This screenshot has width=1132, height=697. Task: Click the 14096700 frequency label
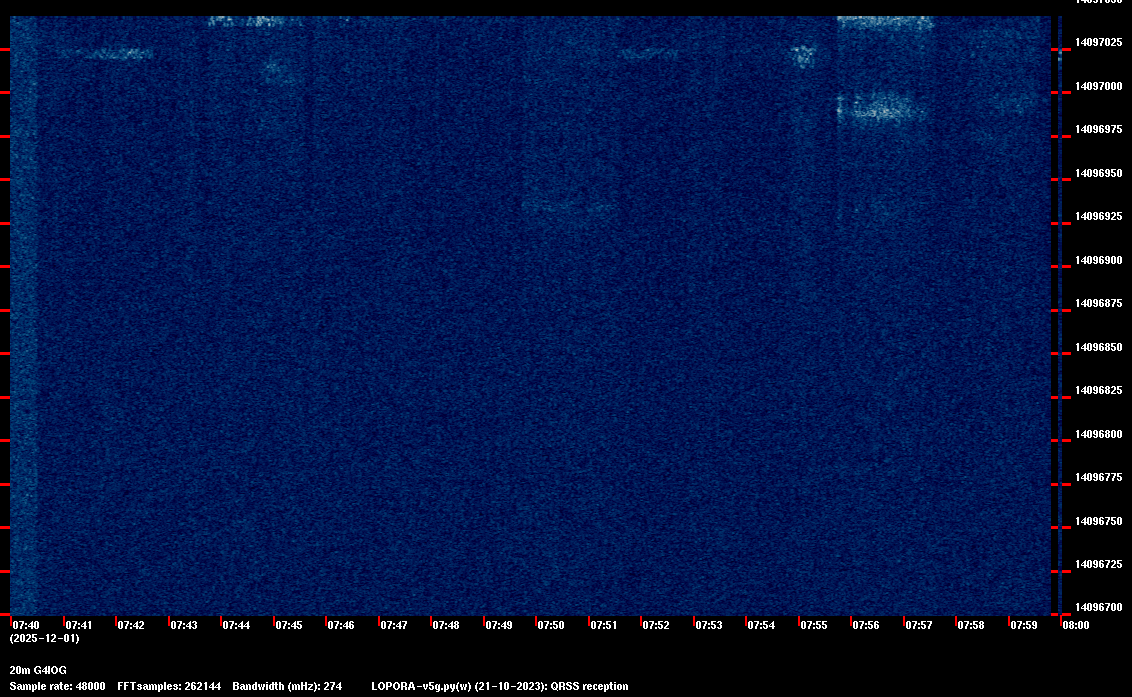(x=1099, y=607)
